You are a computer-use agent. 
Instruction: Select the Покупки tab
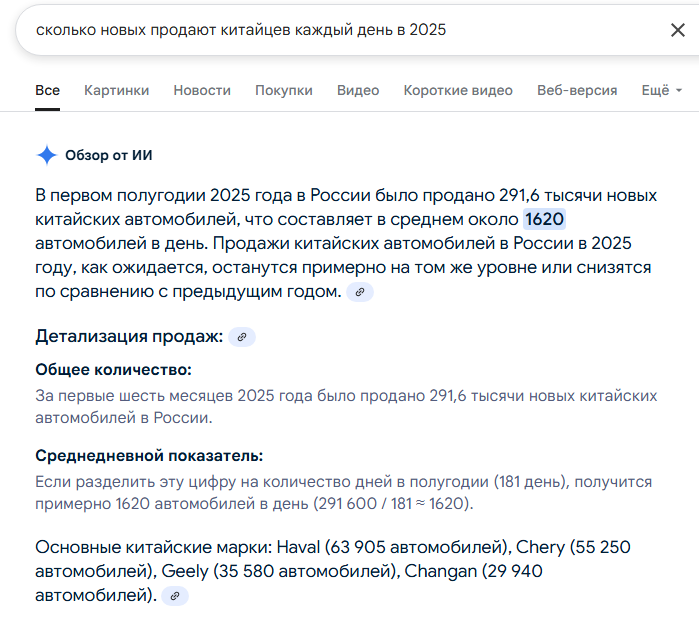[284, 90]
